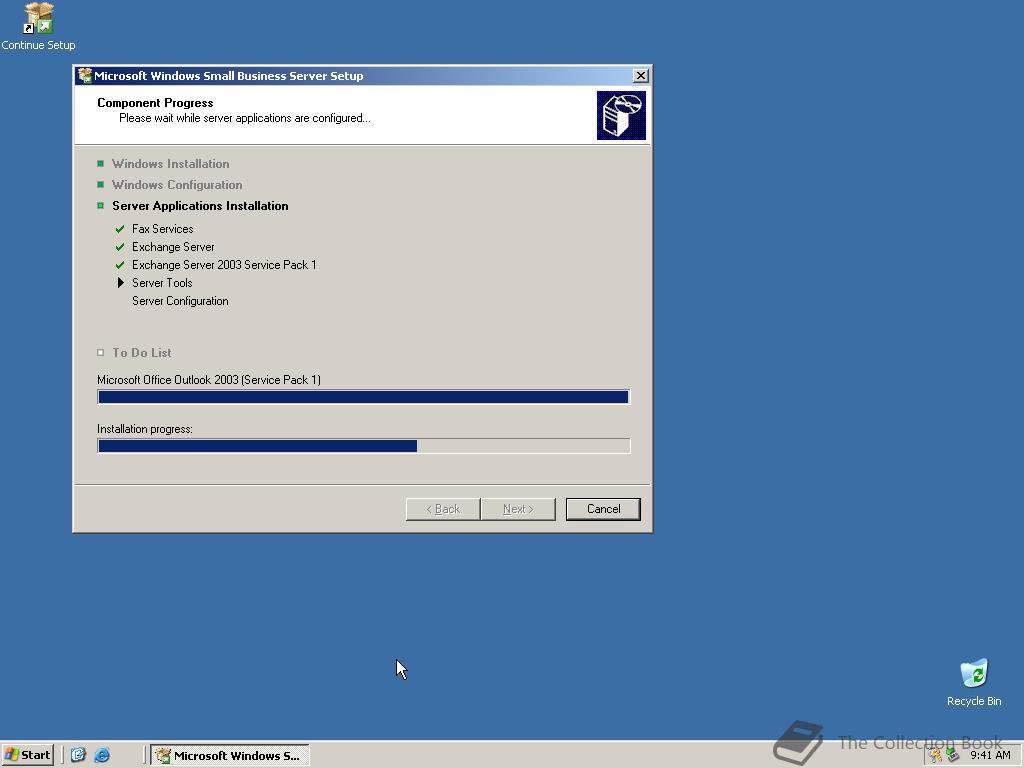
Task: Select the Exchange Server text
Action: click(x=173, y=247)
